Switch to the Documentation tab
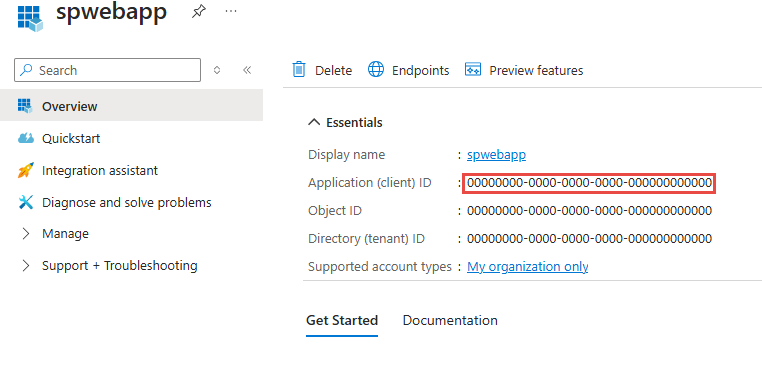This screenshot has height=368, width=762. pyautogui.click(x=450, y=320)
